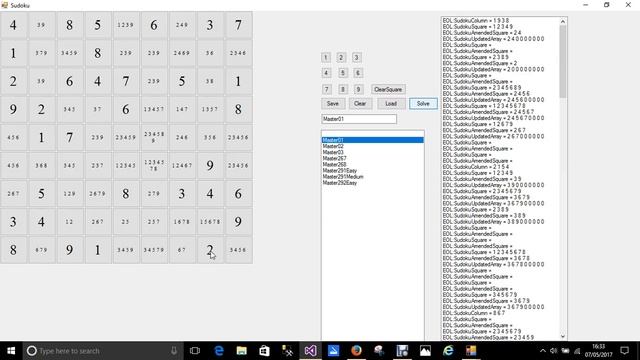Switch to Visual Studio from the taskbar
The image size is (640, 360).
click(x=310, y=351)
